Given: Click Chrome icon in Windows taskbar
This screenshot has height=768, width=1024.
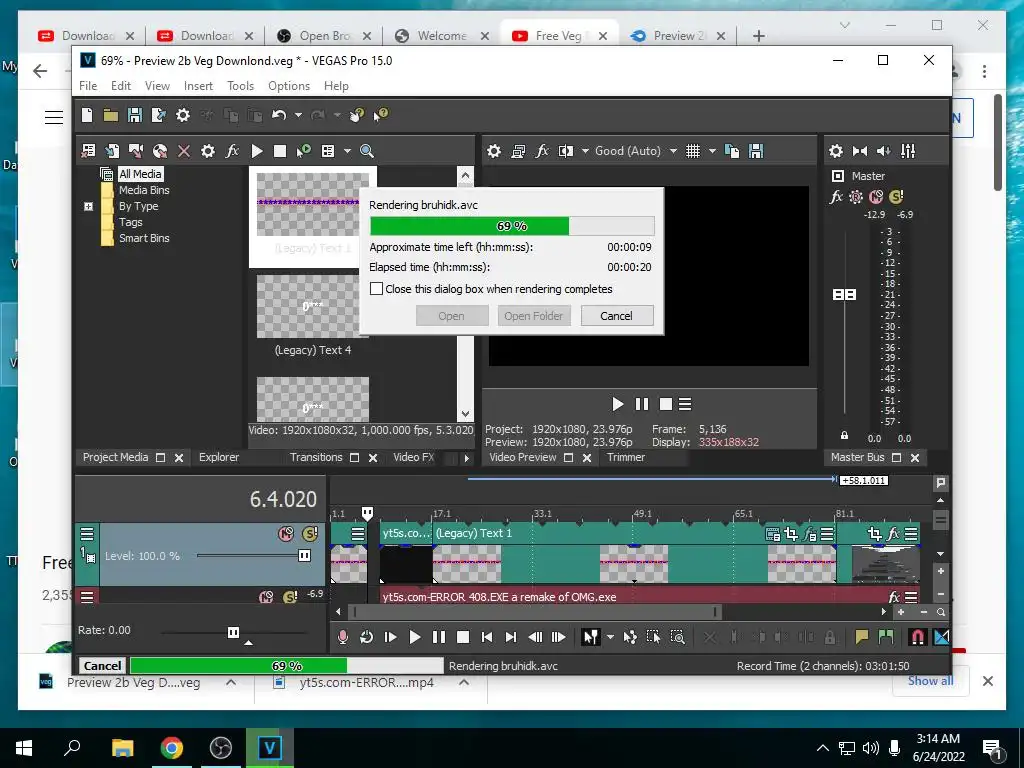Looking at the screenshot, I should [172, 748].
